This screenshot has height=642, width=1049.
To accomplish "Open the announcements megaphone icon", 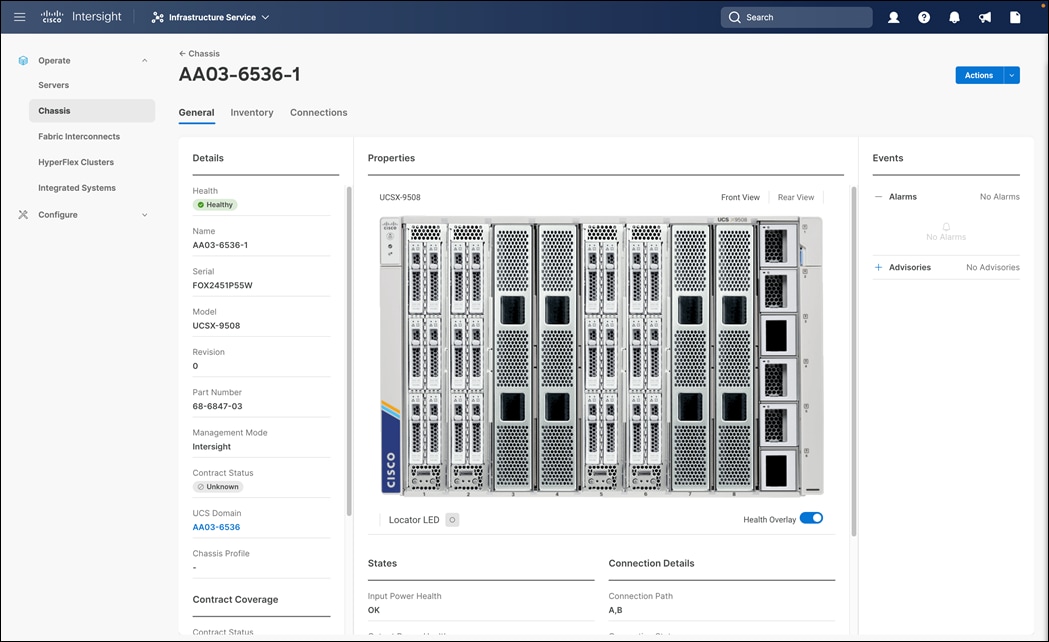I will [984, 17].
